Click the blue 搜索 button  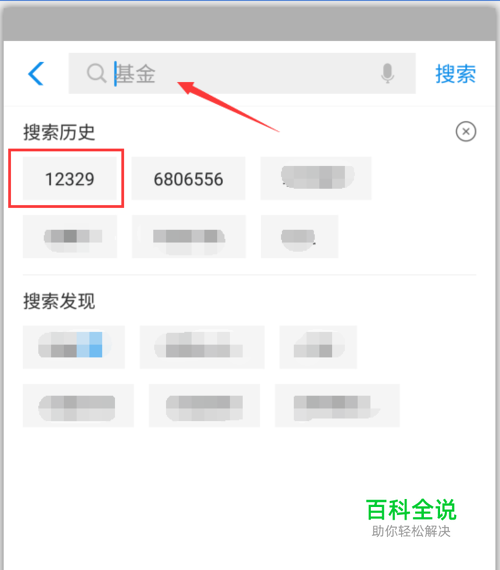[456, 74]
